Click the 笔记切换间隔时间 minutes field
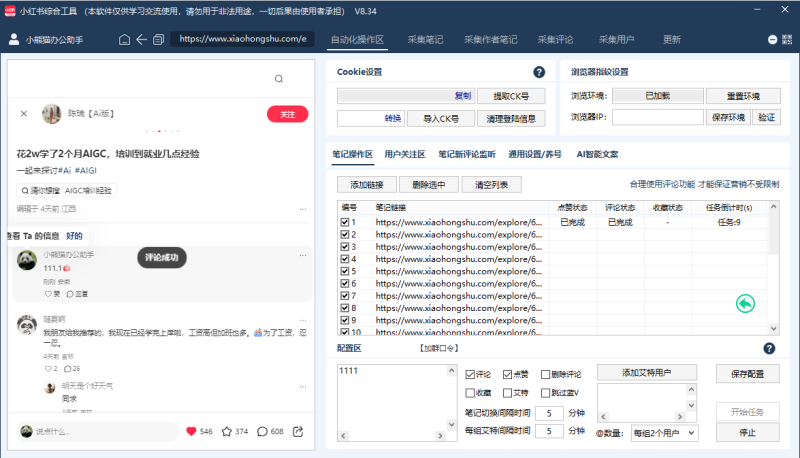Image resolution: width=800 pixels, height=458 pixels. point(549,413)
